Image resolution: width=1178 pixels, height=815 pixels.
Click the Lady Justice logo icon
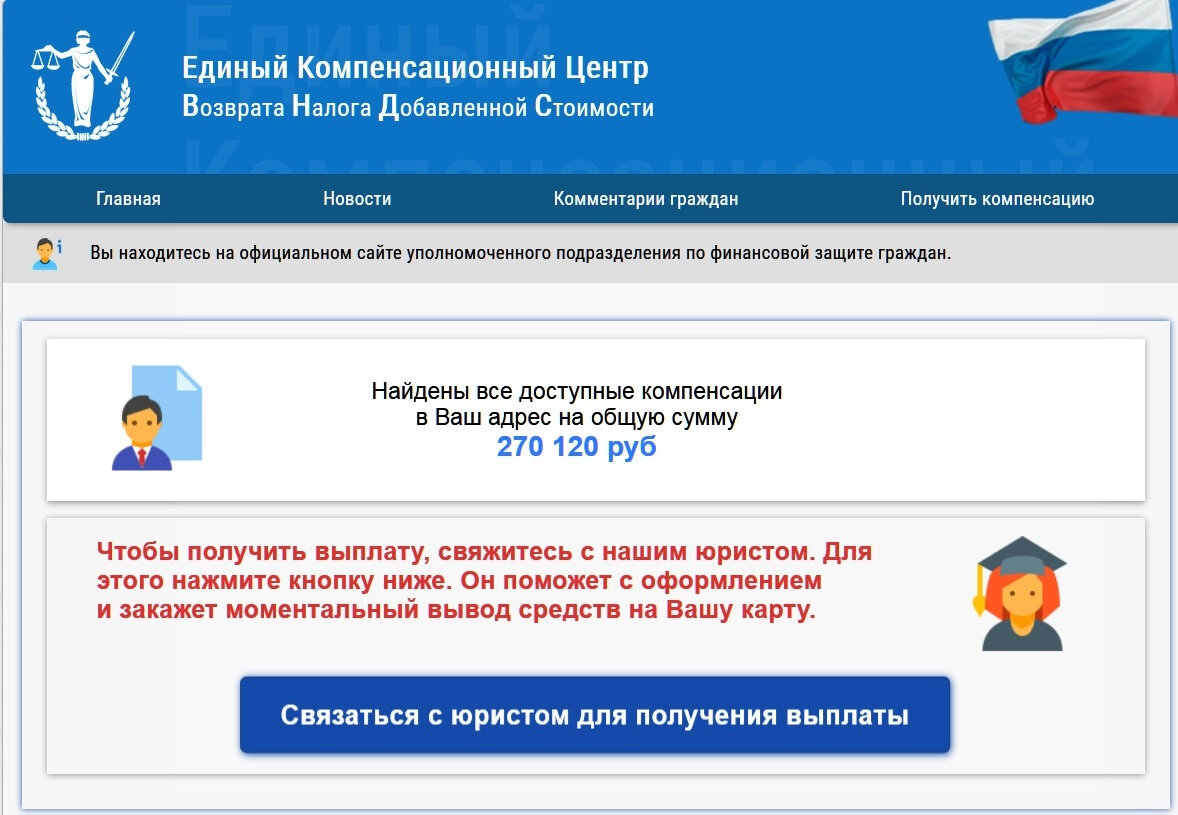coord(83,86)
